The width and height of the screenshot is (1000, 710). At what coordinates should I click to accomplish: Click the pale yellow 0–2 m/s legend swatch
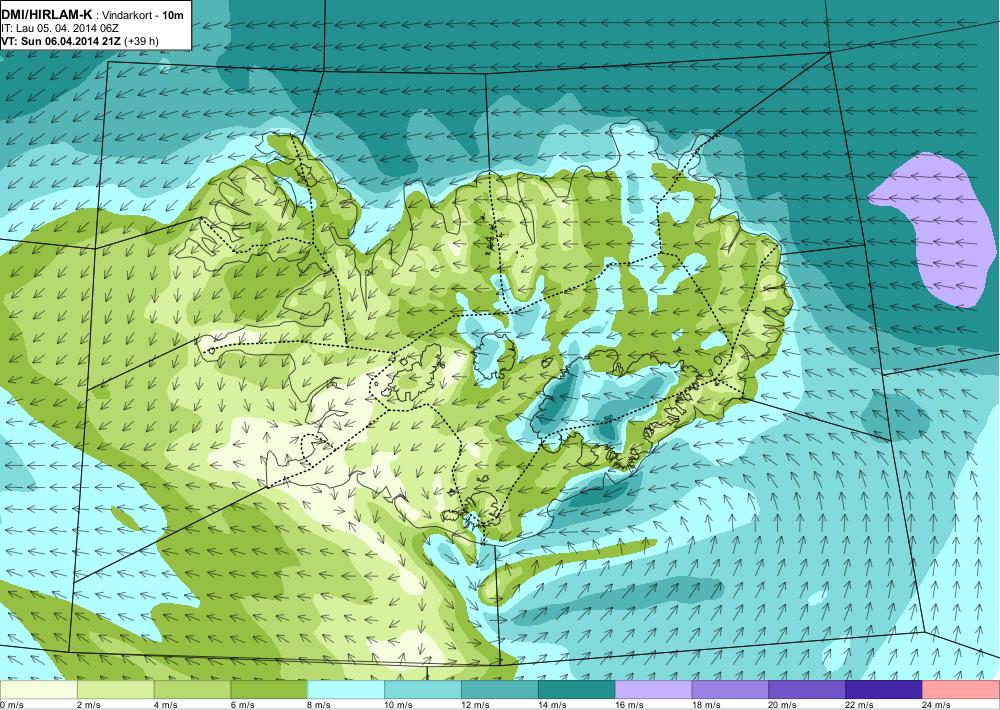(38, 690)
